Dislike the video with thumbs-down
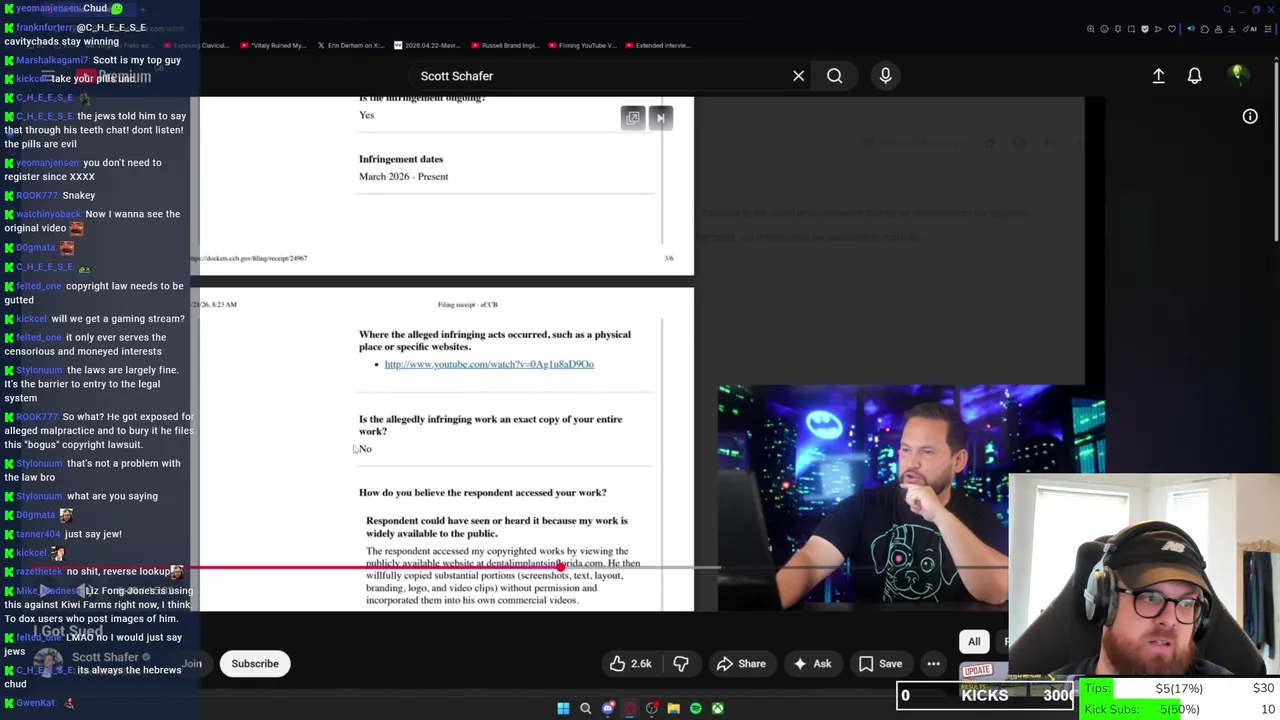The width and height of the screenshot is (1280, 720). click(681, 664)
